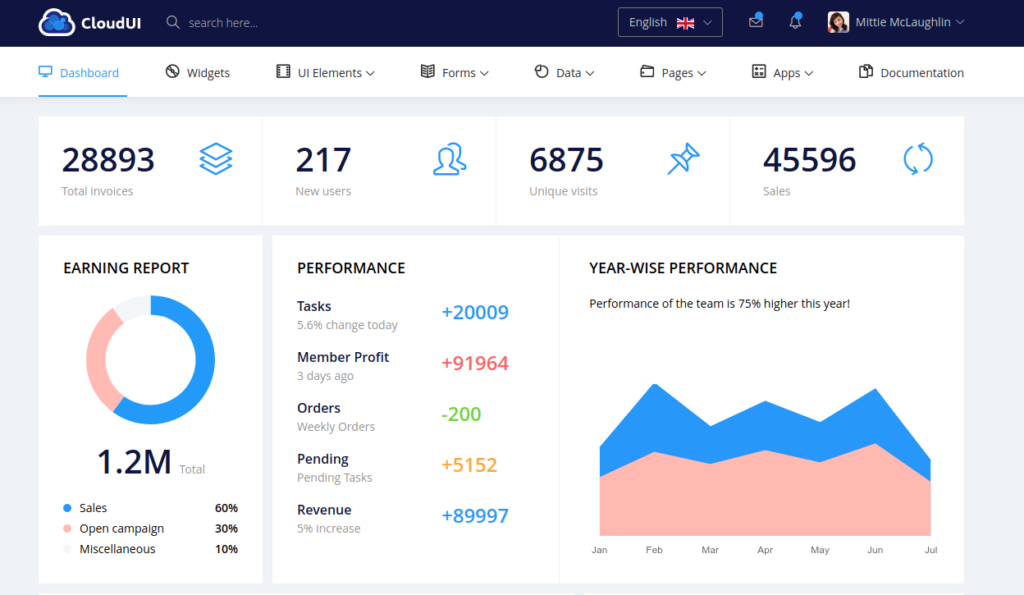The width and height of the screenshot is (1024, 595).
Task: Expand the Forms navigation menu
Action: pos(455,72)
